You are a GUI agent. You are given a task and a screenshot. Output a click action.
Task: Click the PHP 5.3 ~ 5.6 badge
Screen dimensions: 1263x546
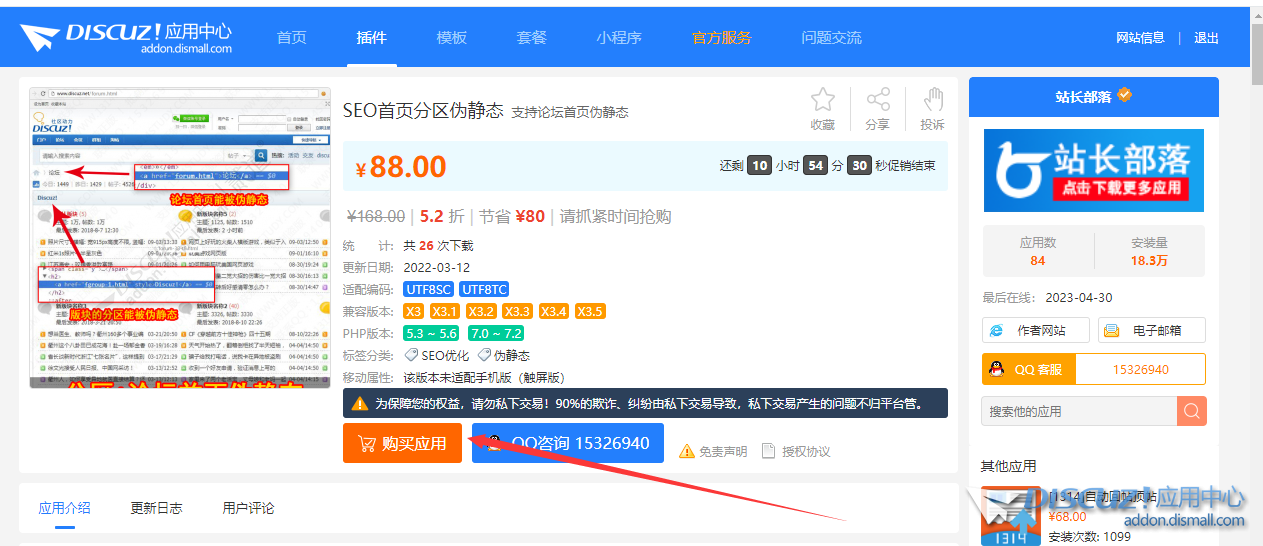click(432, 333)
